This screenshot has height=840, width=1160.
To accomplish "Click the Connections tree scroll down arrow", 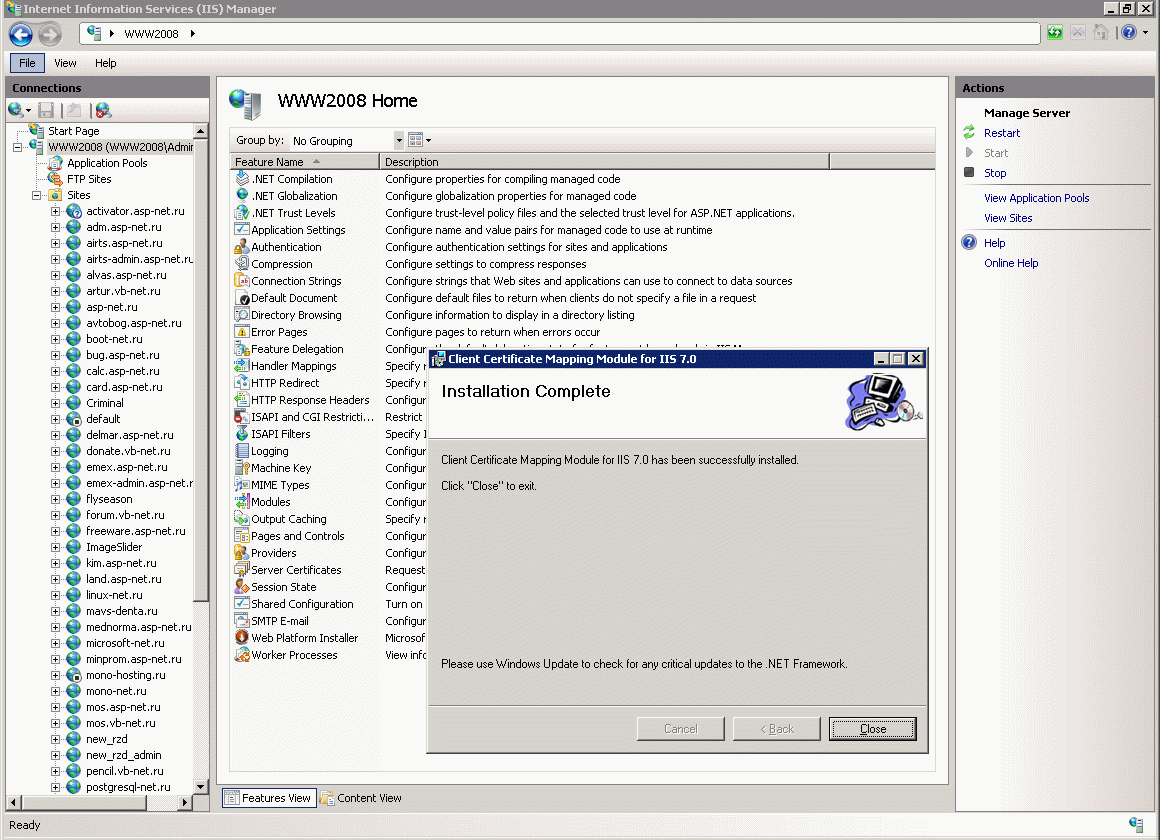I will pyautogui.click(x=200, y=786).
